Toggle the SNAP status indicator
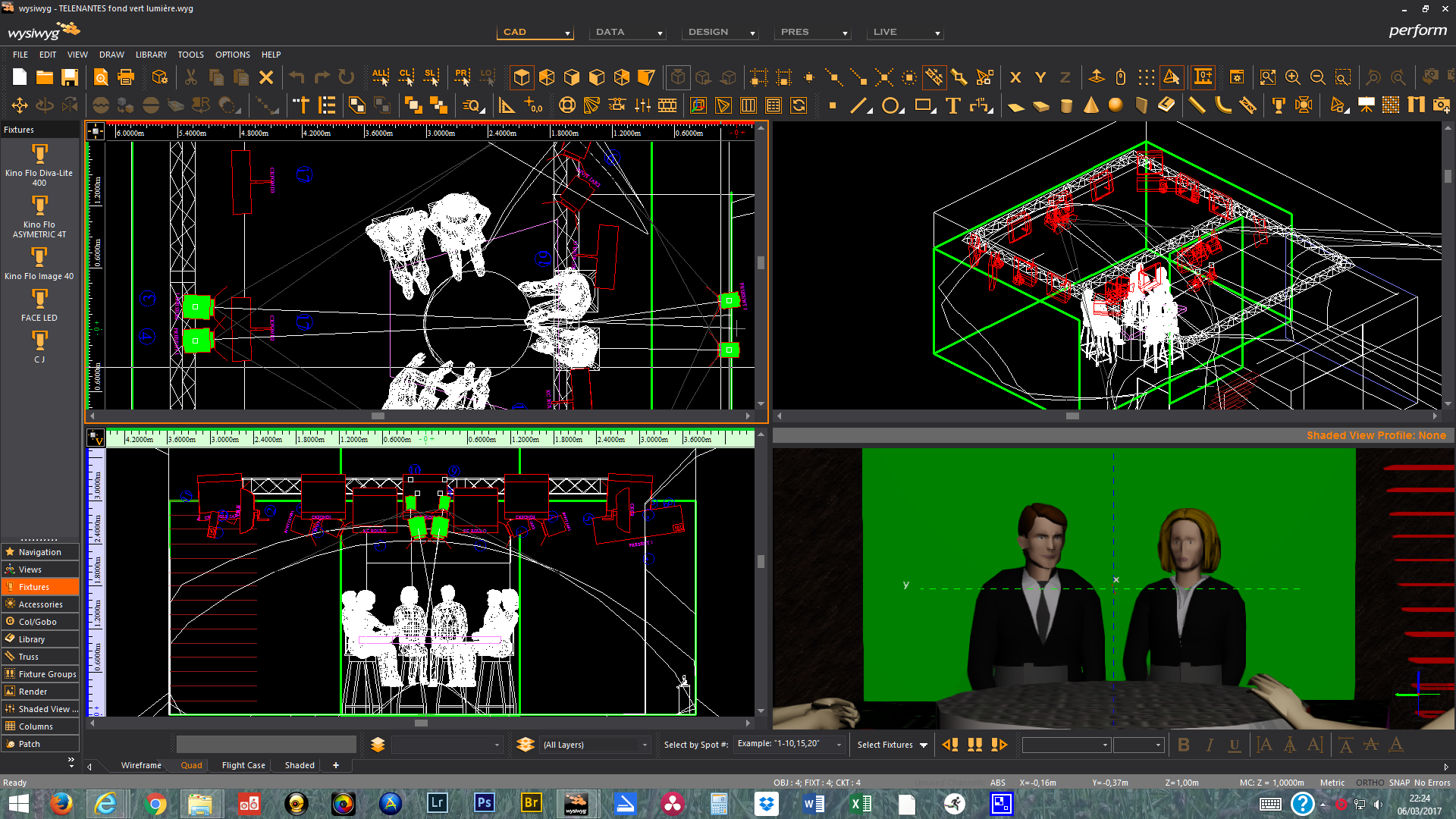The height and width of the screenshot is (819, 1456). point(1399,783)
